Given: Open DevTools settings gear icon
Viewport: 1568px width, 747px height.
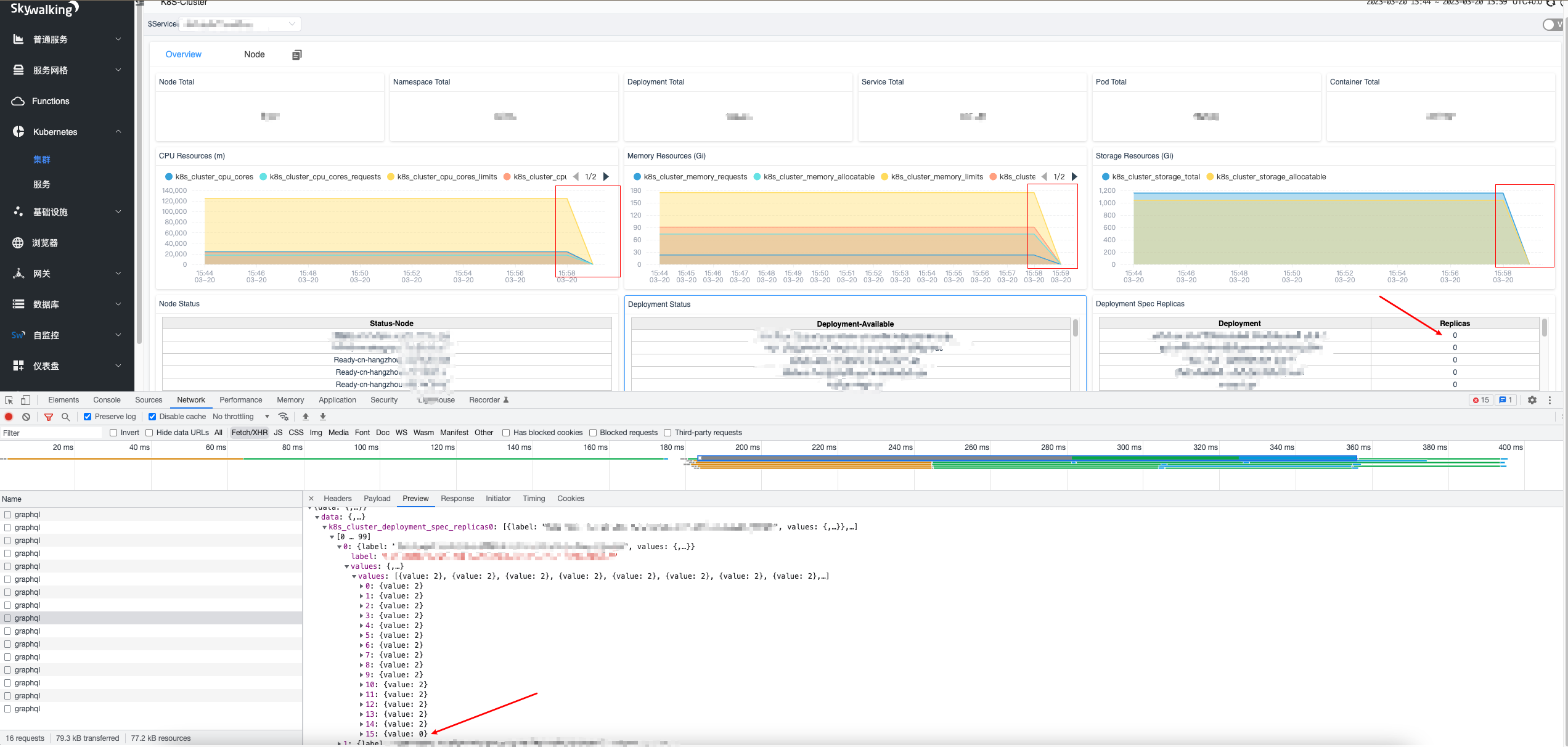Looking at the screenshot, I should click(1532, 400).
